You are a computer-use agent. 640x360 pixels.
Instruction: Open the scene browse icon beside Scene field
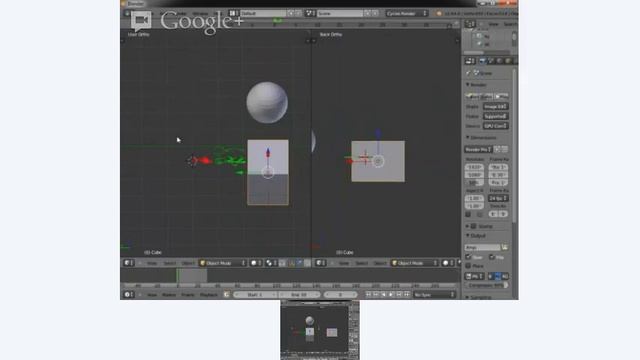point(310,13)
